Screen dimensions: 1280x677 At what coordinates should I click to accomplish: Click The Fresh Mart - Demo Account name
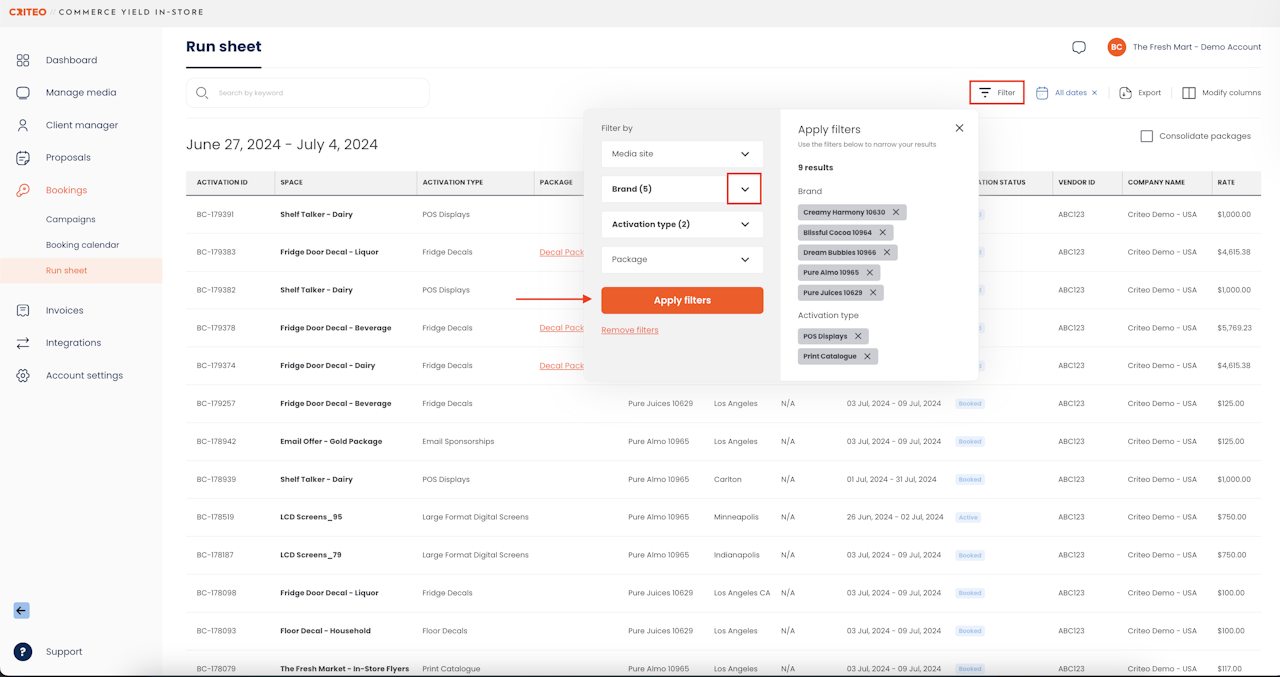[1197, 47]
